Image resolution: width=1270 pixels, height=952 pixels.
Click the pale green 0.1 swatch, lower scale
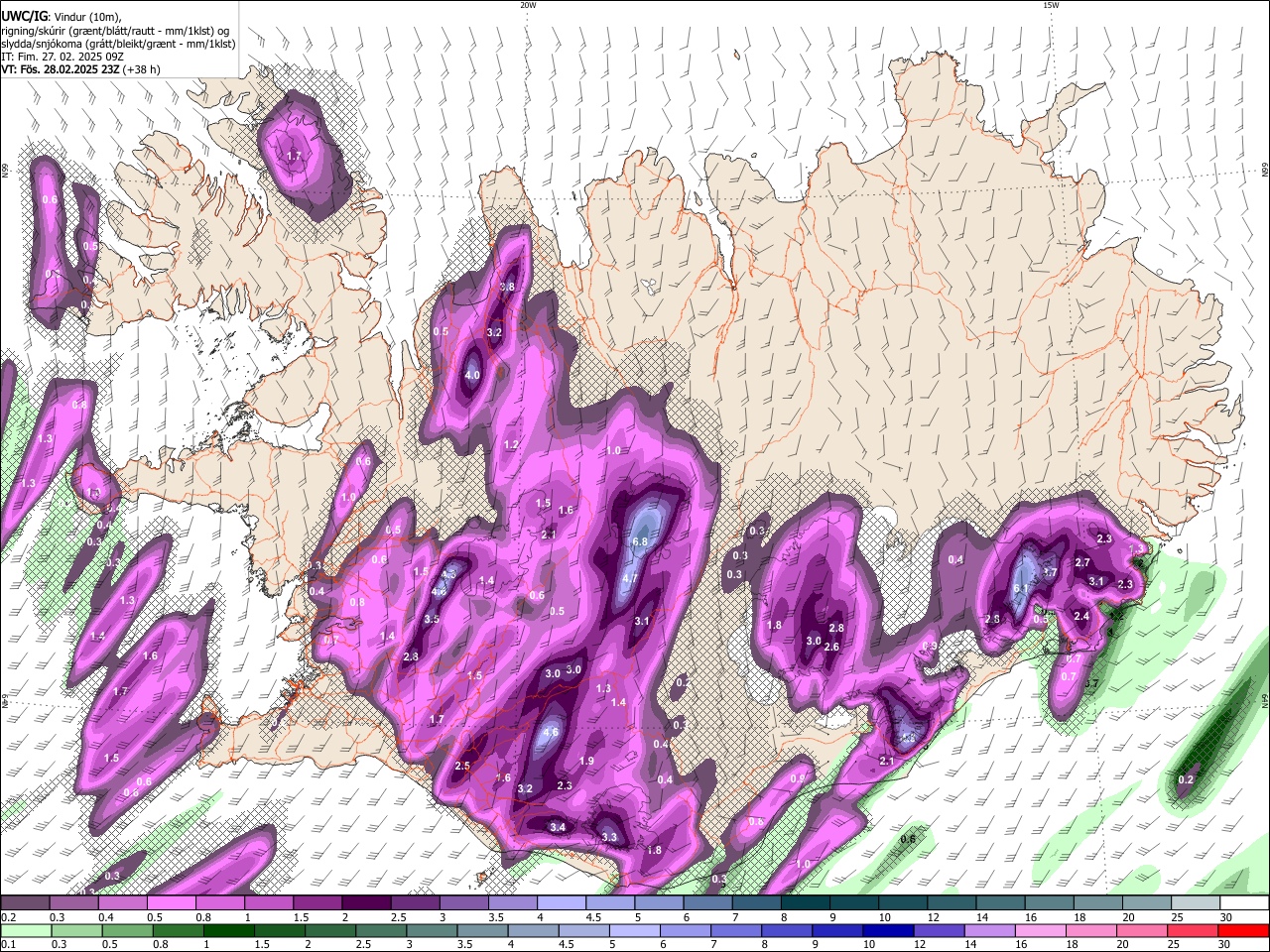(x=25, y=931)
